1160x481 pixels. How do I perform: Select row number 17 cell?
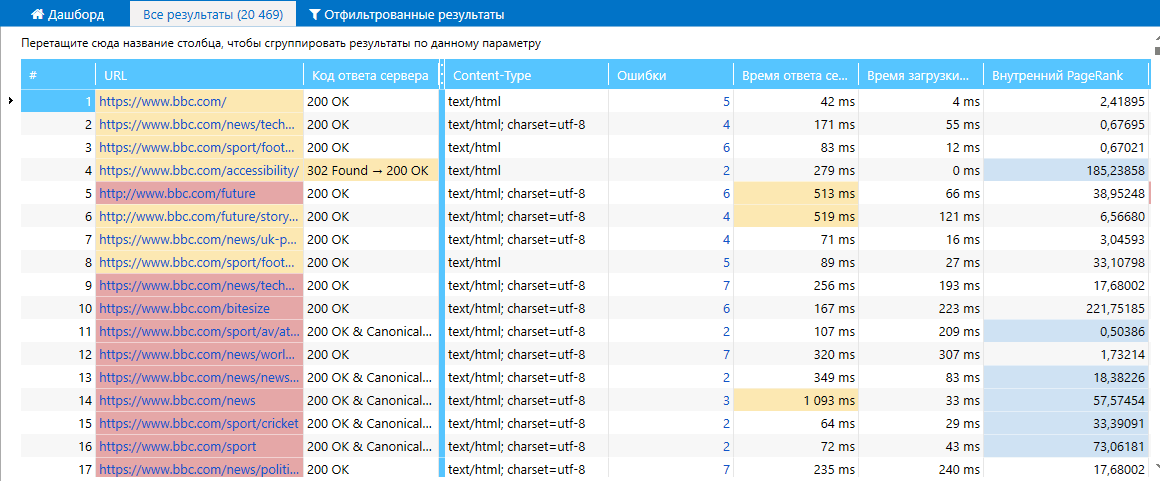[x=58, y=469]
